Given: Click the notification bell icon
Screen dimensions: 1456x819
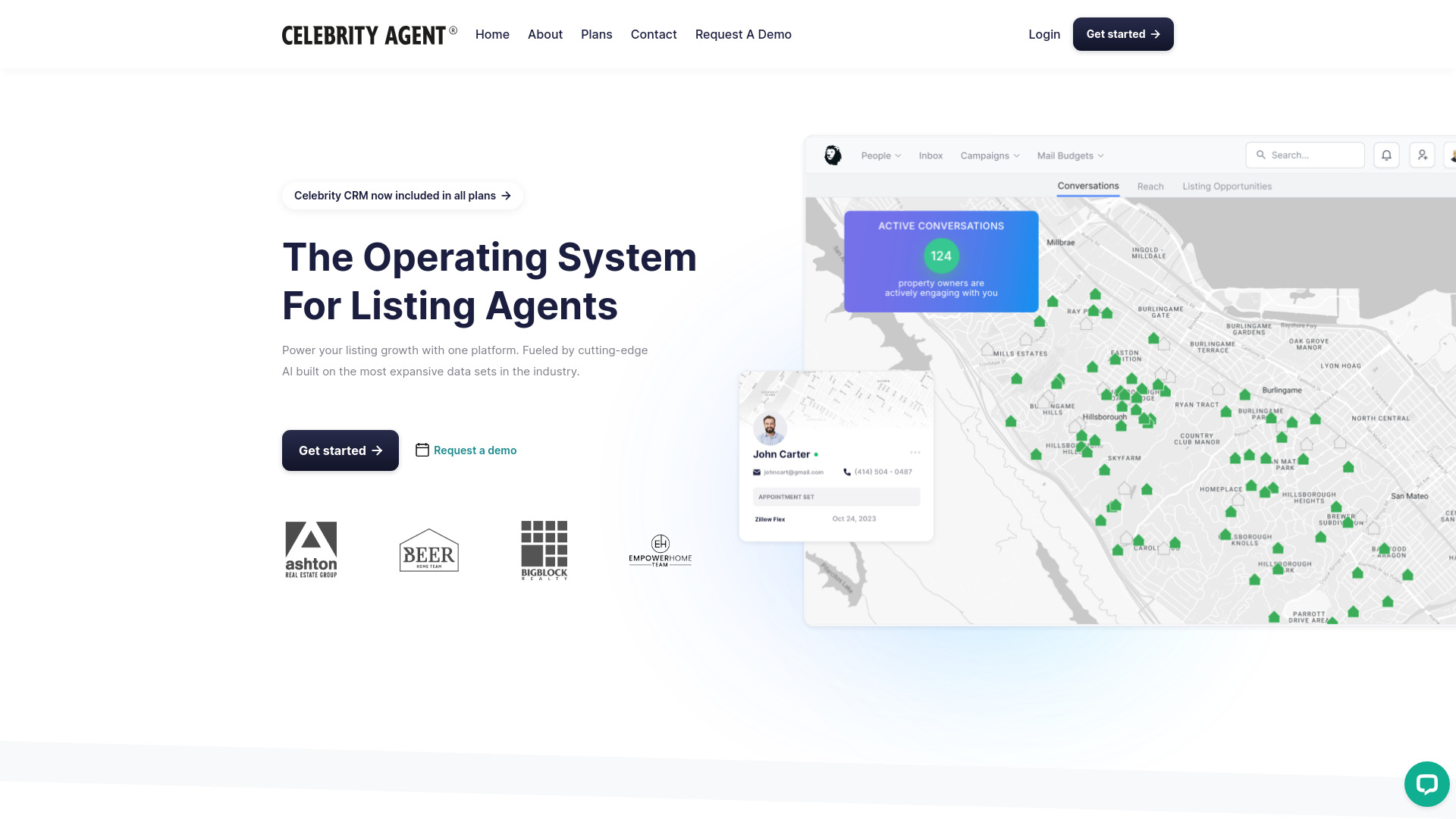Looking at the screenshot, I should click(x=1387, y=154).
